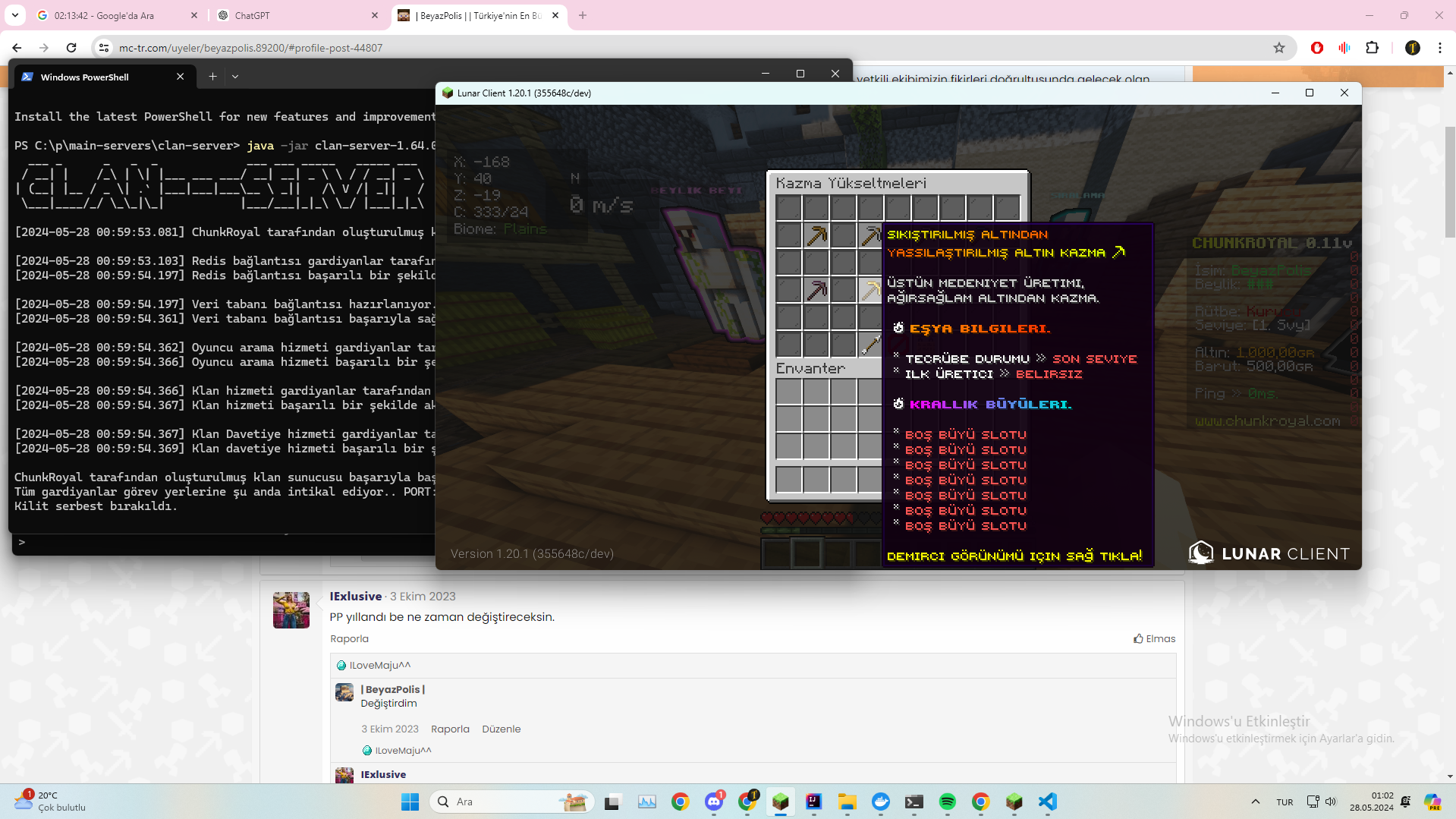The image size is (1456, 819).
Task: Open Windows Terminal from the taskbar
Action: (x=914, y=802)
